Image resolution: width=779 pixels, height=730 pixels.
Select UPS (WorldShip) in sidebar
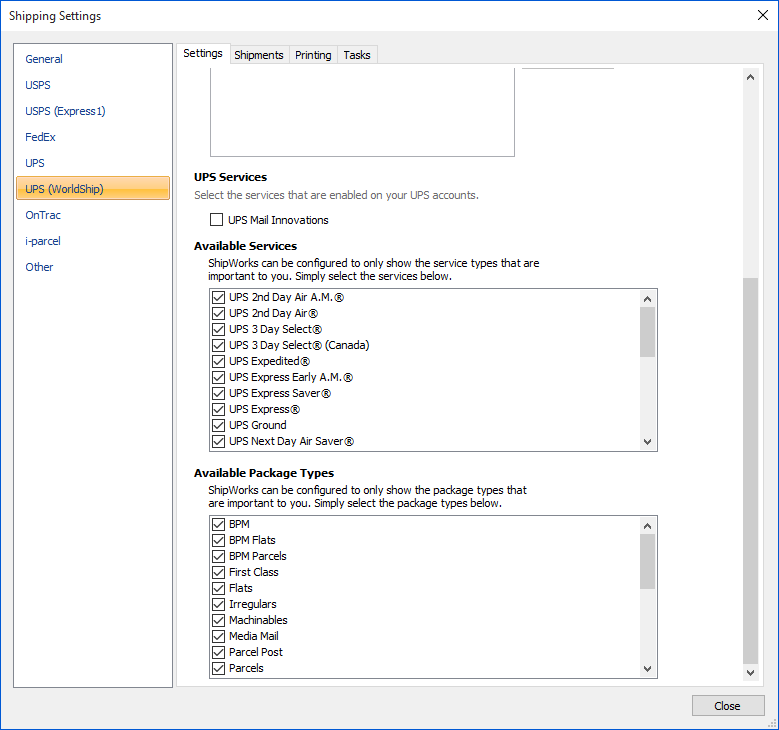[x=93, y=188]
